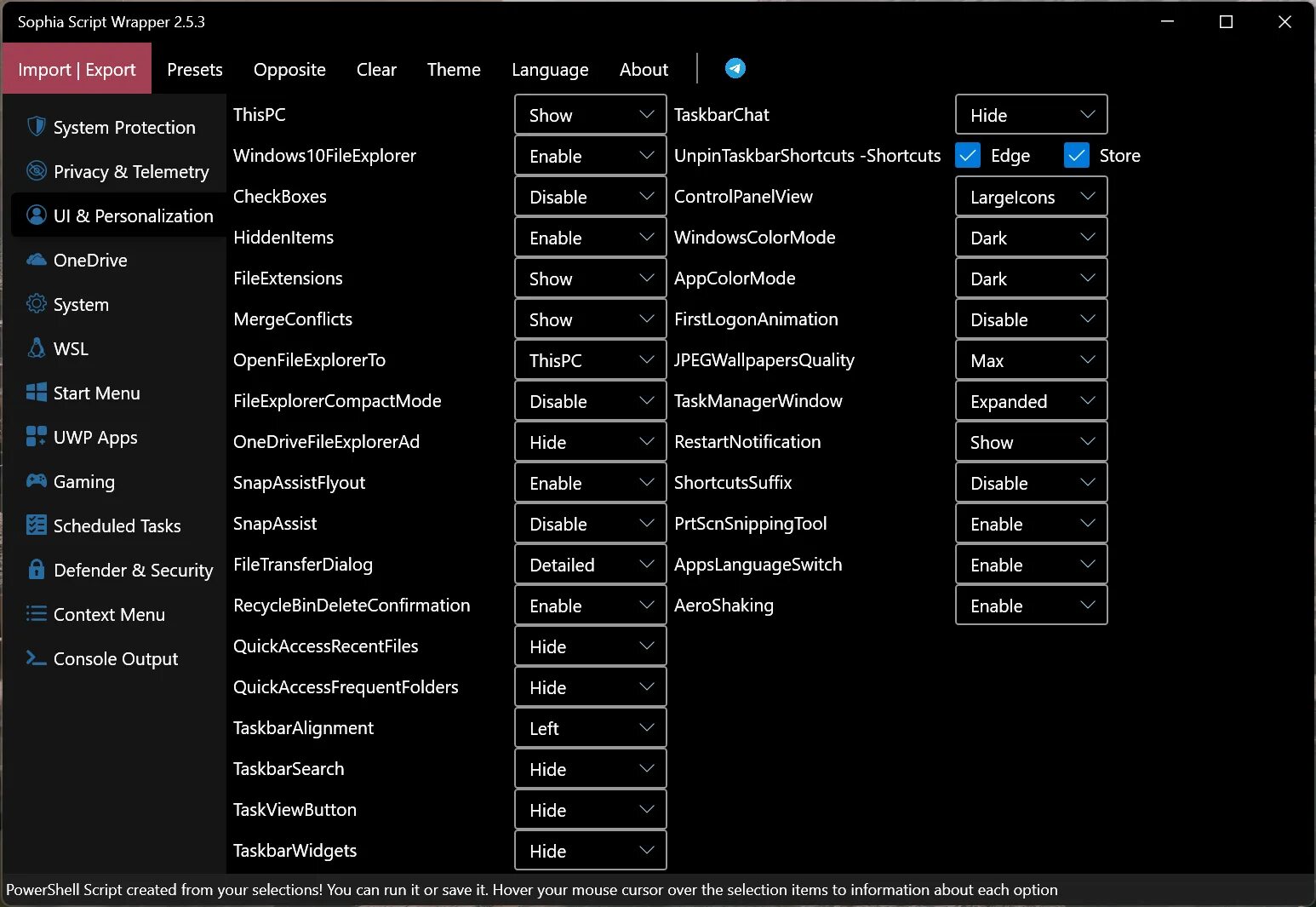1316x907 pixels.
Task: Click the Clear menu item
Action: point(376,69)
